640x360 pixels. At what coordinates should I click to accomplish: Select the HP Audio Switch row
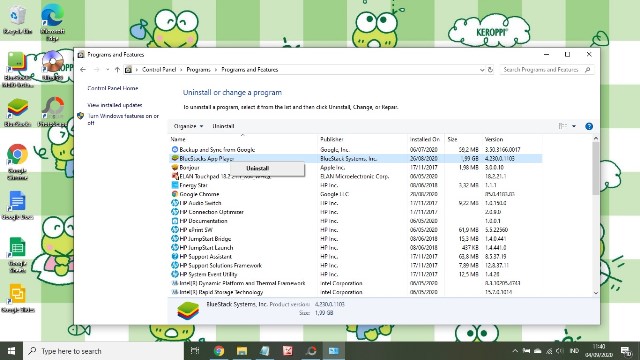point(356,203)
